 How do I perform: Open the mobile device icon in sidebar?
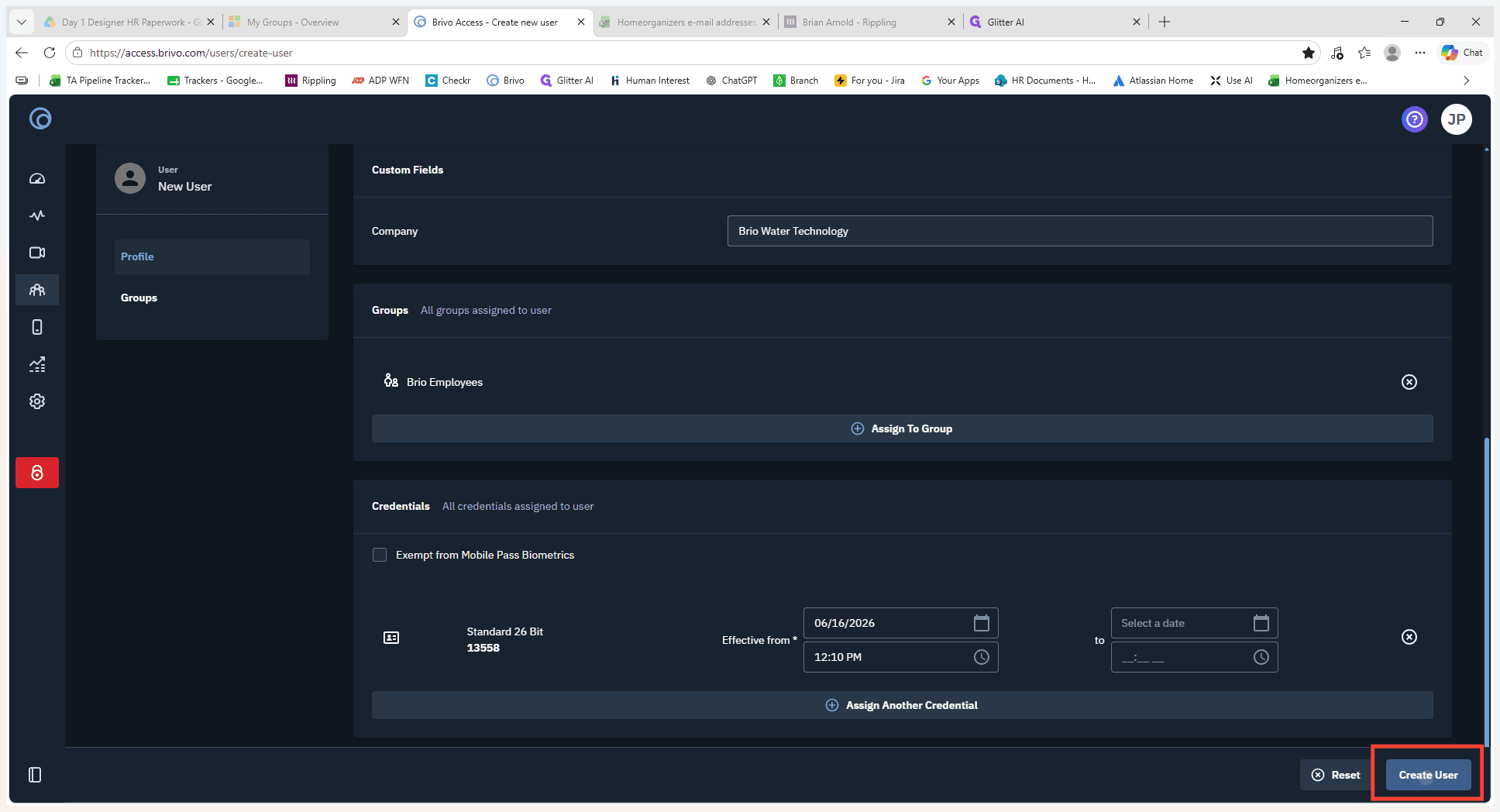tap(37, 327)
